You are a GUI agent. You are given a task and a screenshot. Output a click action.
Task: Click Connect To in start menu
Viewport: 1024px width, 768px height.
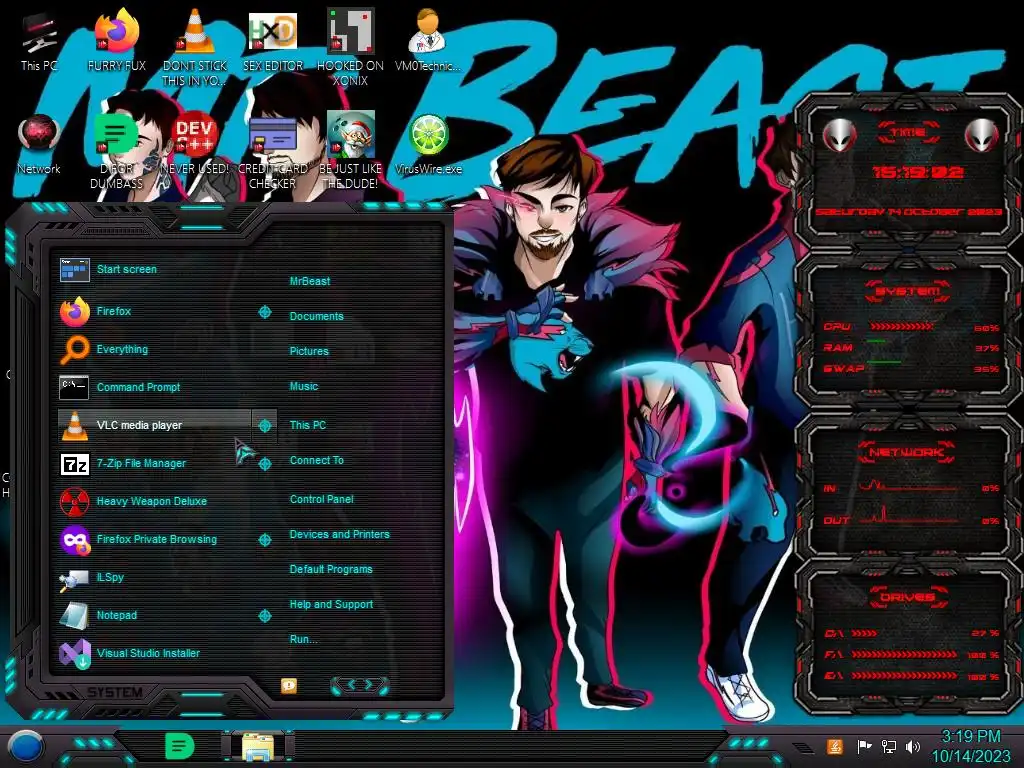pos(317,460)
